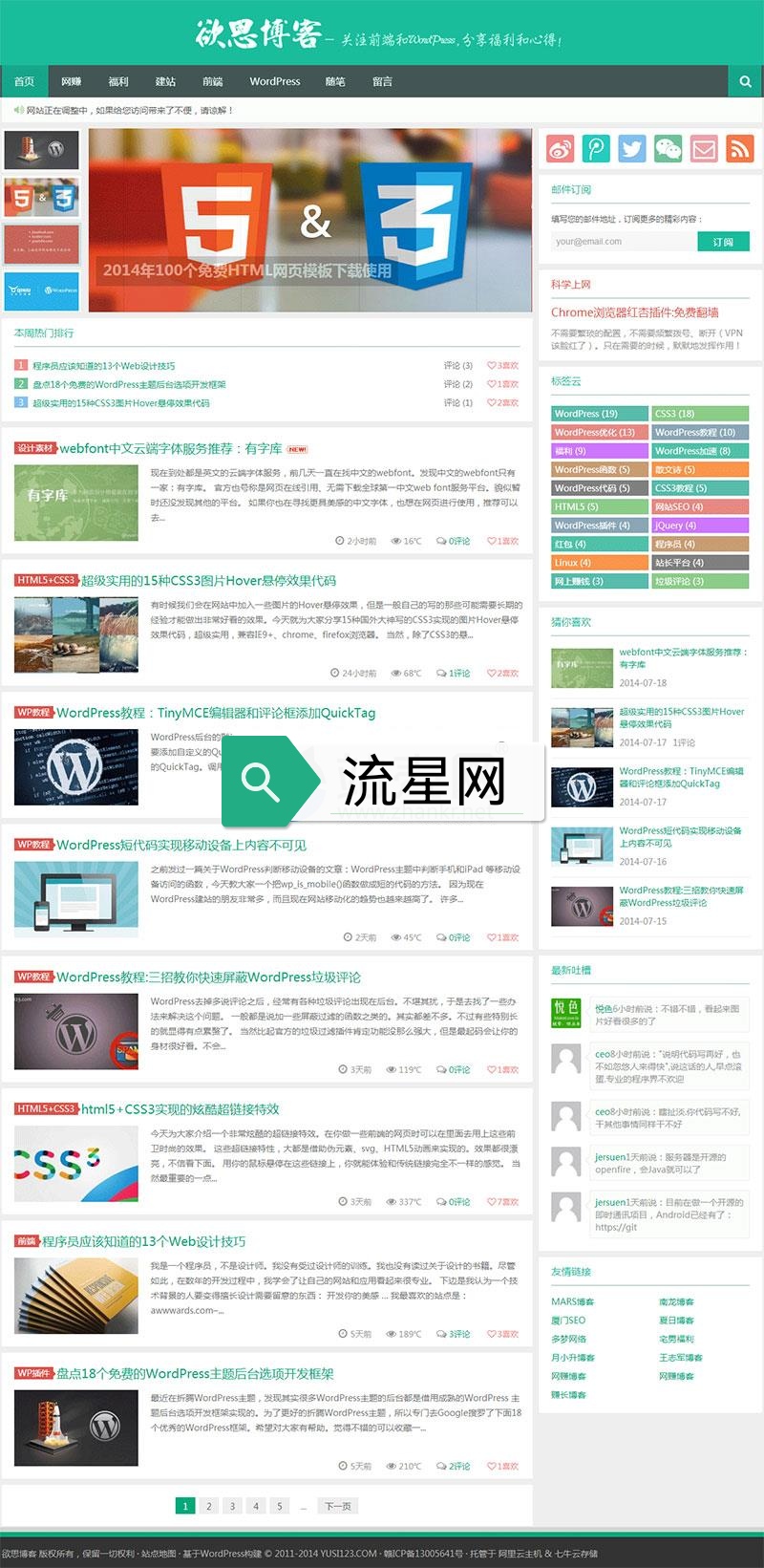Image resolution: width=764 pixels, height=1568 pixels.
Task: Go to pagination page 5
Action: [280, 1506]
